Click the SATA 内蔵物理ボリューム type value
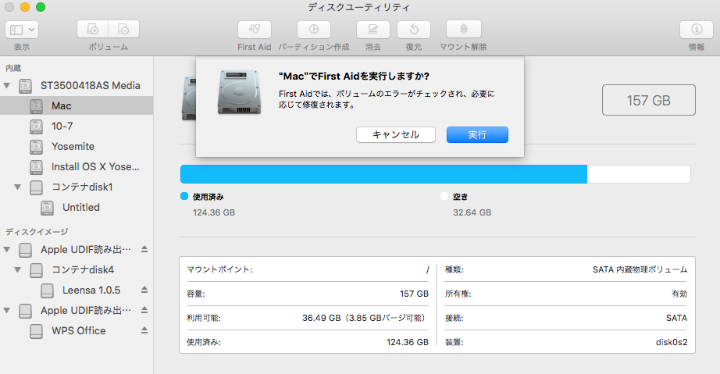The image size is (720, 374). pyautogui.click(x=640, y=270)
